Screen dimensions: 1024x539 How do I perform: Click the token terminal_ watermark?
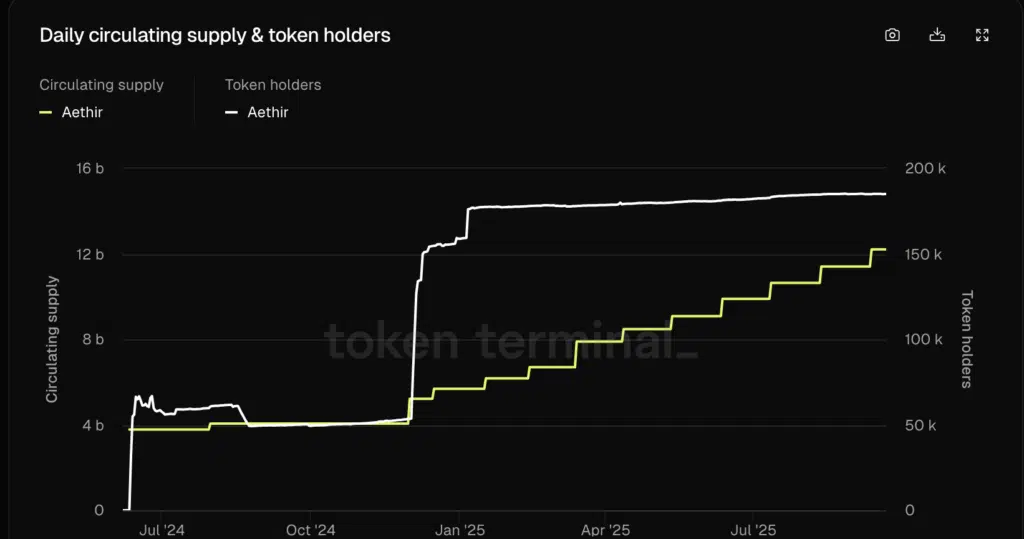[512, 341]
